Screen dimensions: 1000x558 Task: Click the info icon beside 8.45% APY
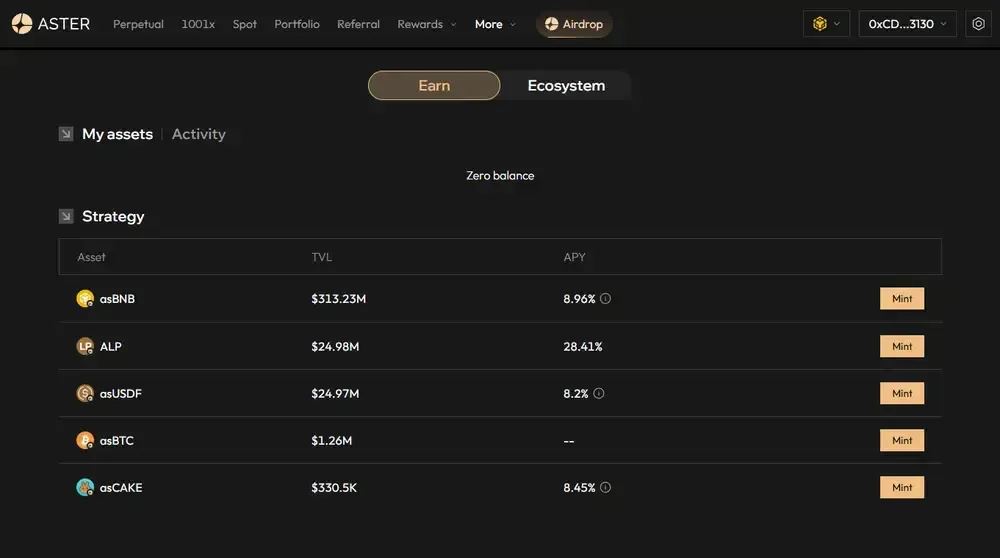click(605, 487)
